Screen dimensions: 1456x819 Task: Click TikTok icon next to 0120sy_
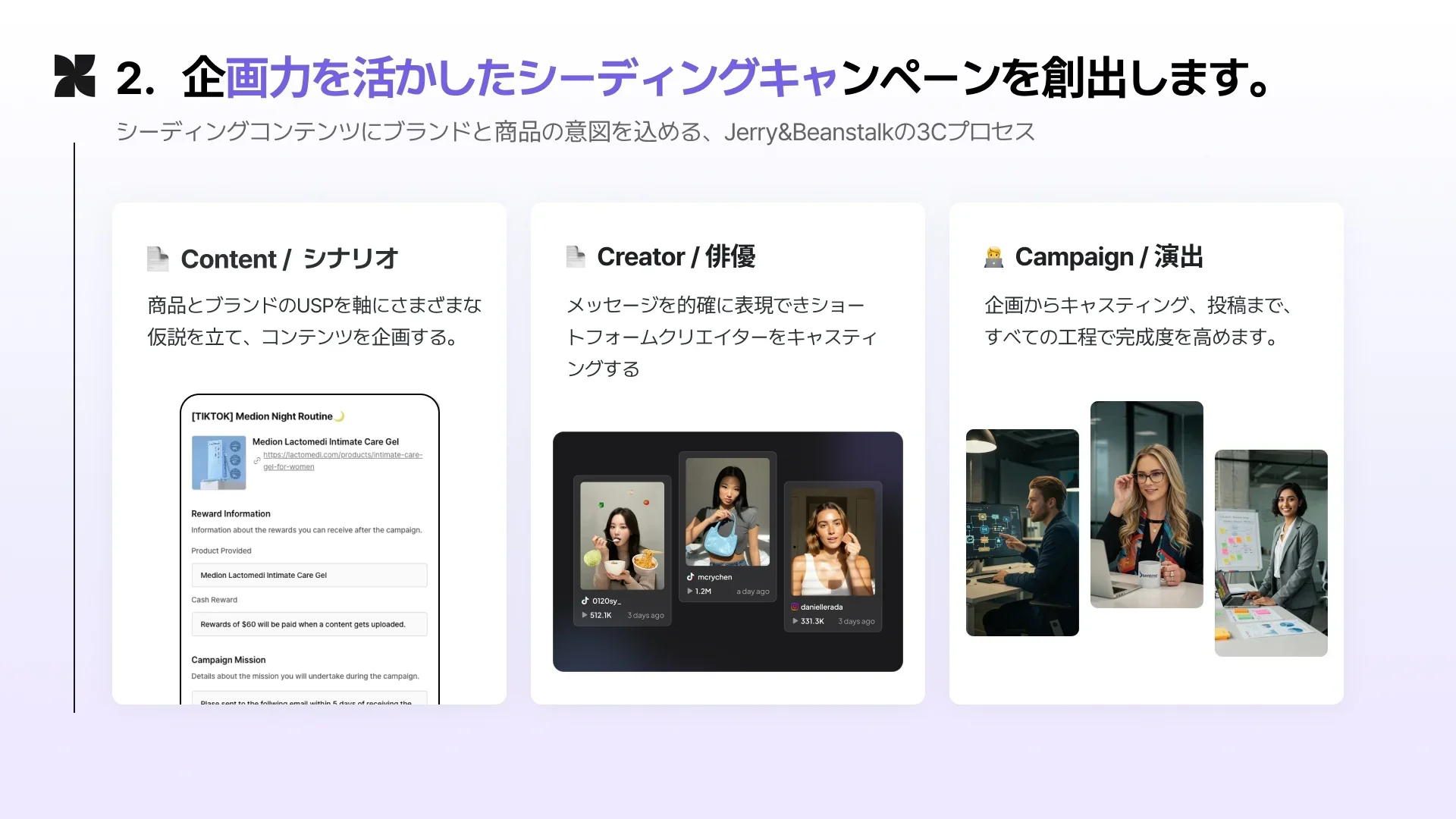(x=585, y=601)
